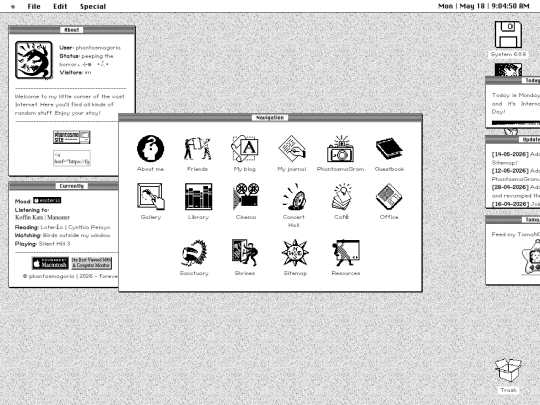Click the Lotería | Cynthia Pelayo reading text
The image size is (540, 405).
[75, 227]
